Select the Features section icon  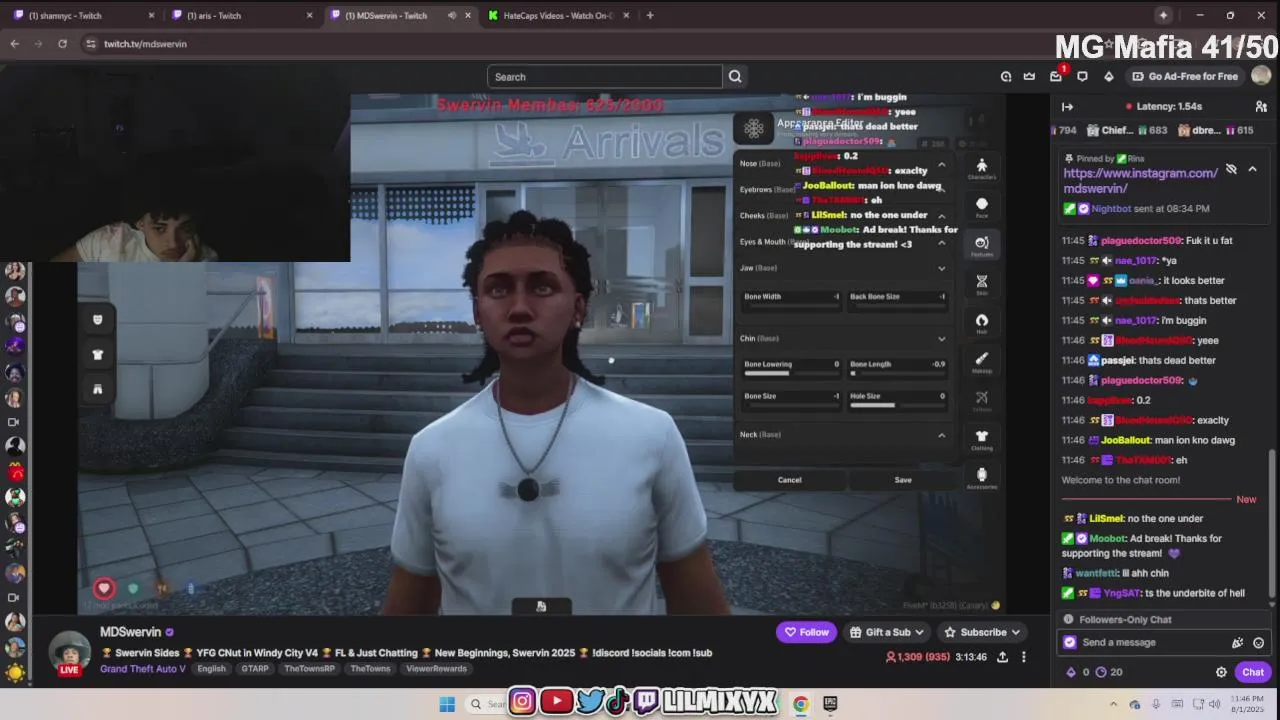coord(982,245)
